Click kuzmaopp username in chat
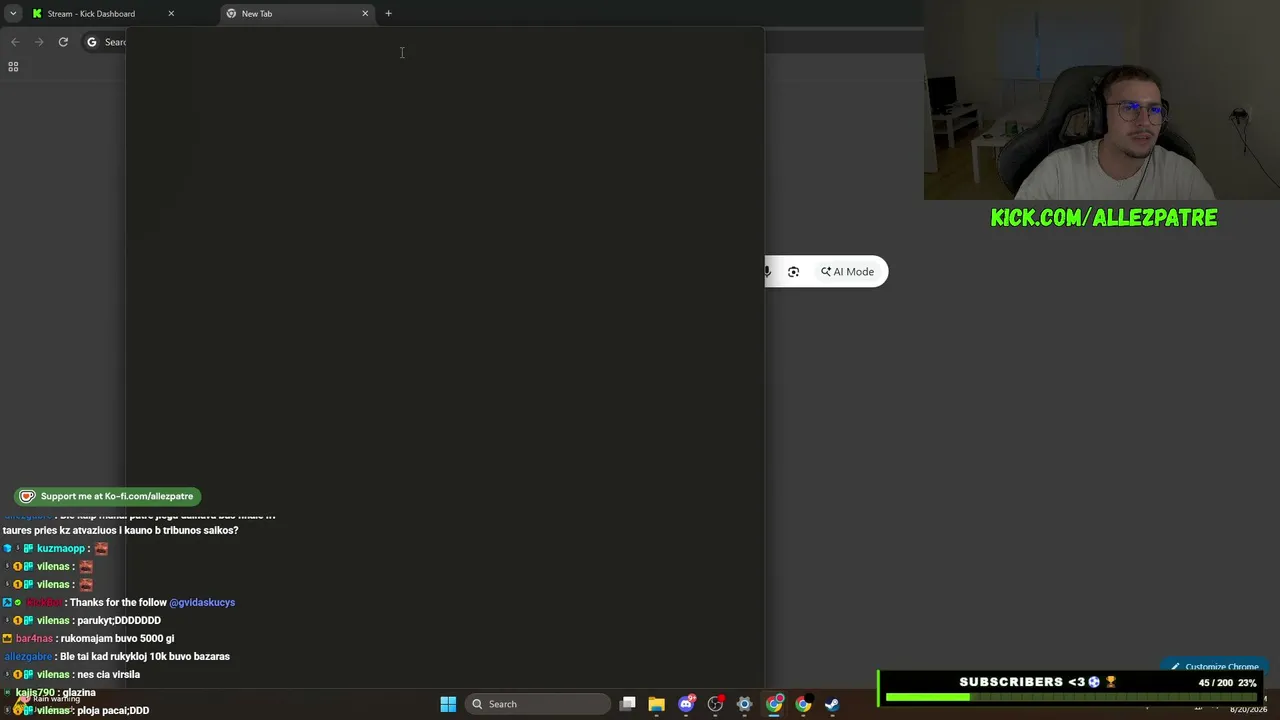The image size is (1280, 720). [x=61, y=548]
